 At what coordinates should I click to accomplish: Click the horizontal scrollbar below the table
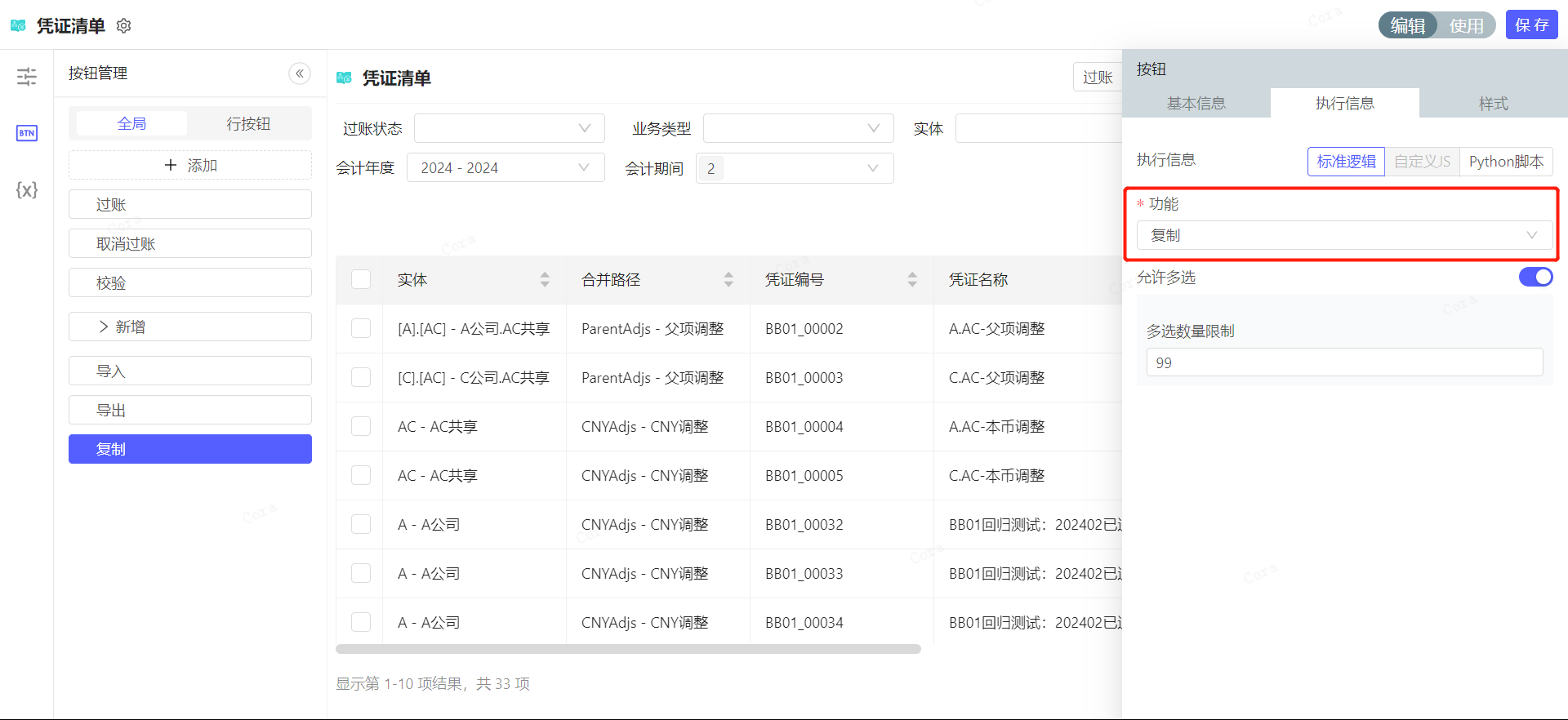click(x=628, y=650)
